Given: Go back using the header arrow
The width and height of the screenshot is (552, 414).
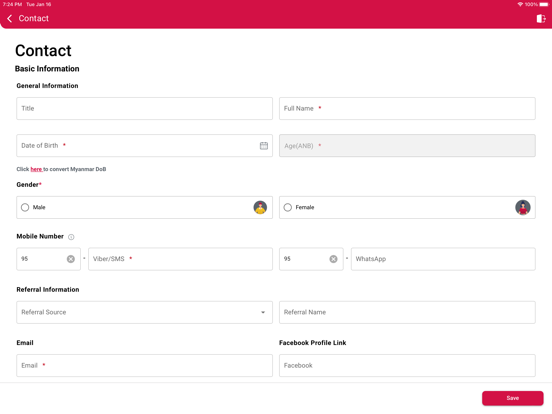Looking at the screenshot, I should tap(10, 18).
